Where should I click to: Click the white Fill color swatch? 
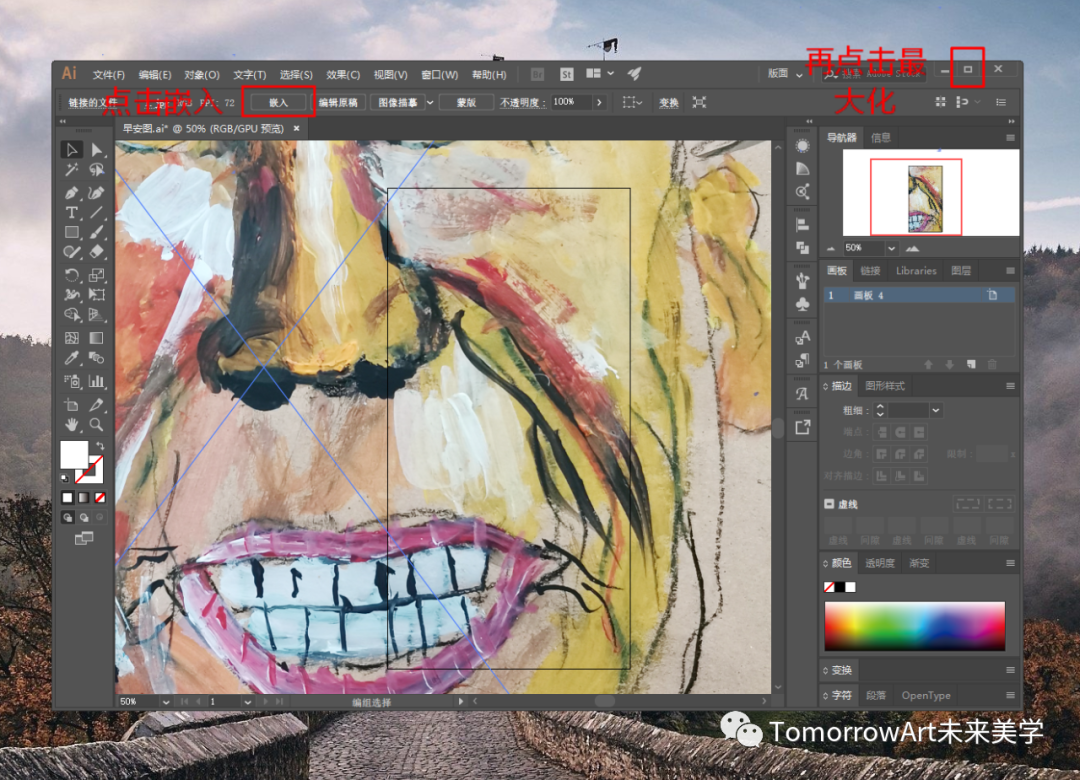[74, 455]
